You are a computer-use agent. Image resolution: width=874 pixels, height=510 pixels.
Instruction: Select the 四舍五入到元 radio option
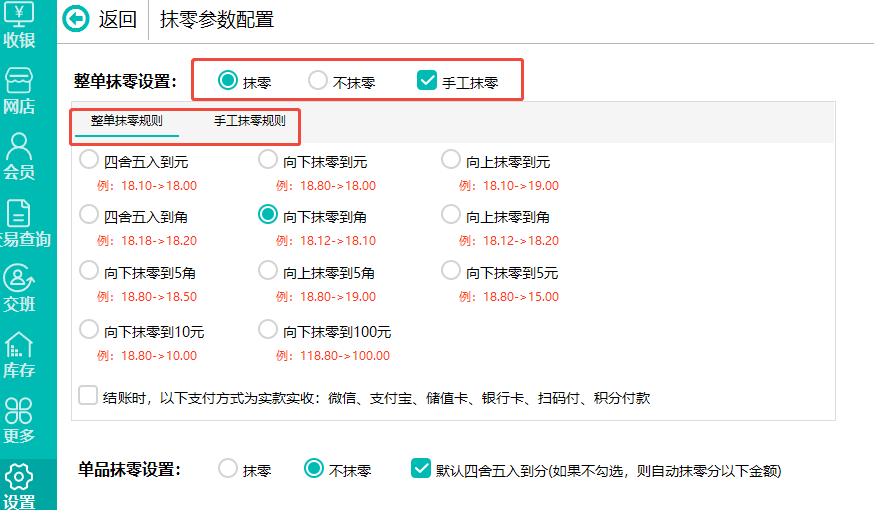click(89, 160)
